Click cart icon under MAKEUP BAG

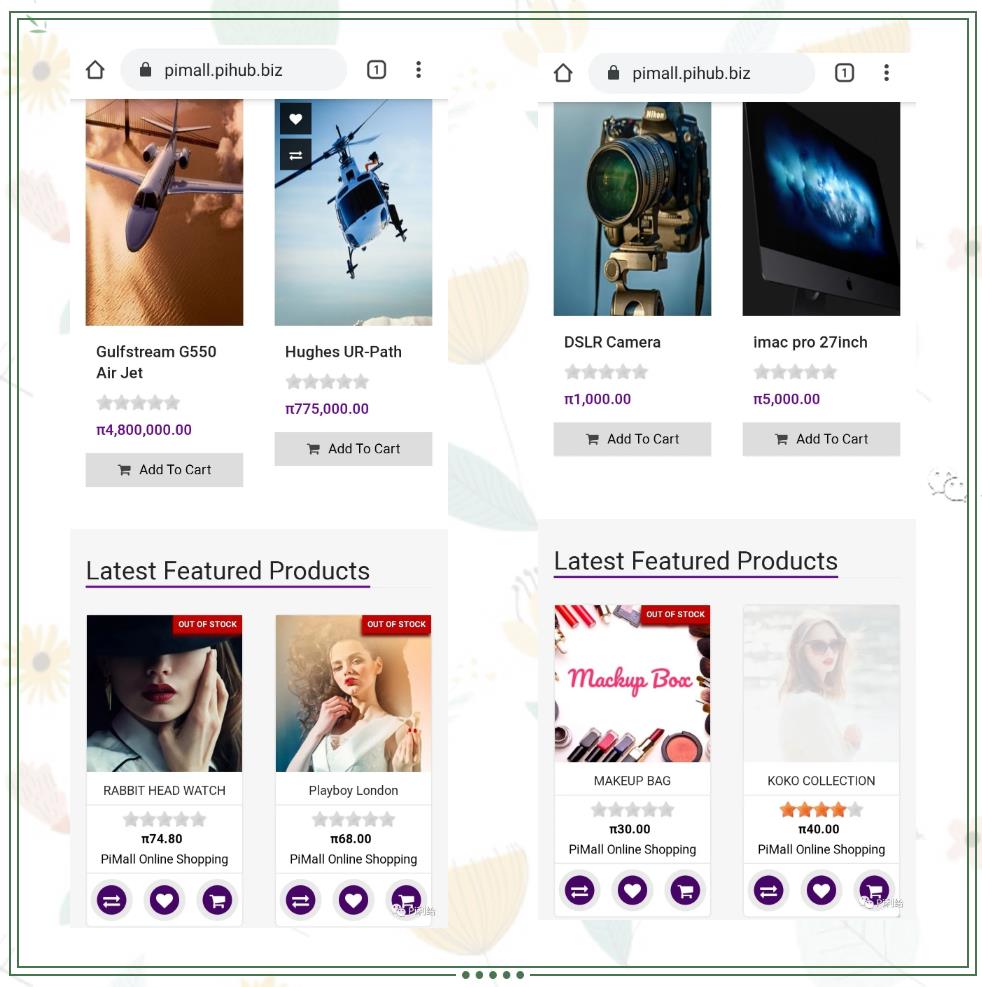coord(686,890)
